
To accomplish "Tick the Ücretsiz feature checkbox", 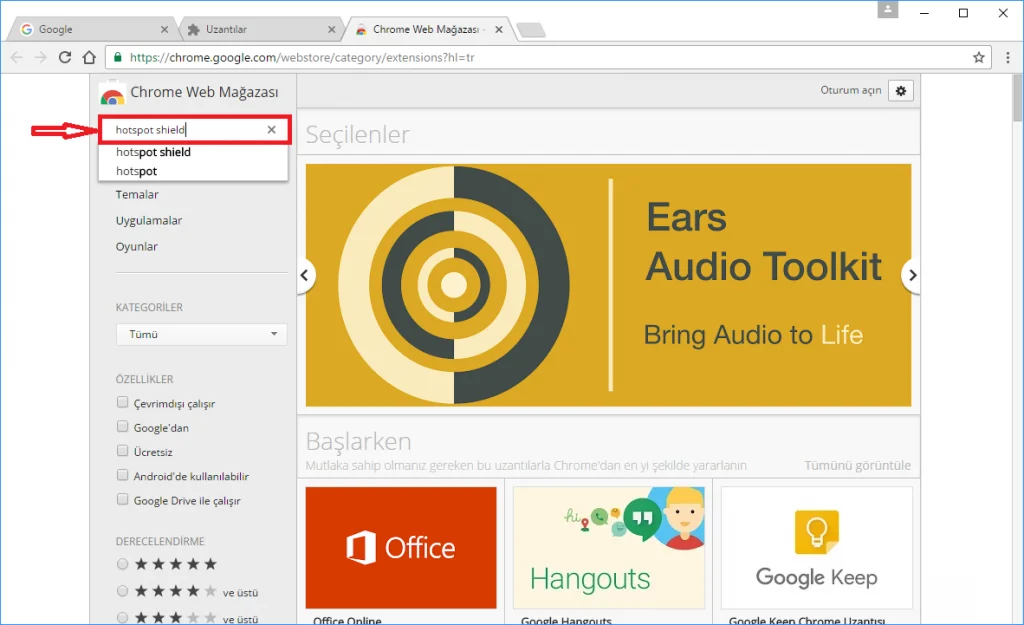I will (123, 452).
